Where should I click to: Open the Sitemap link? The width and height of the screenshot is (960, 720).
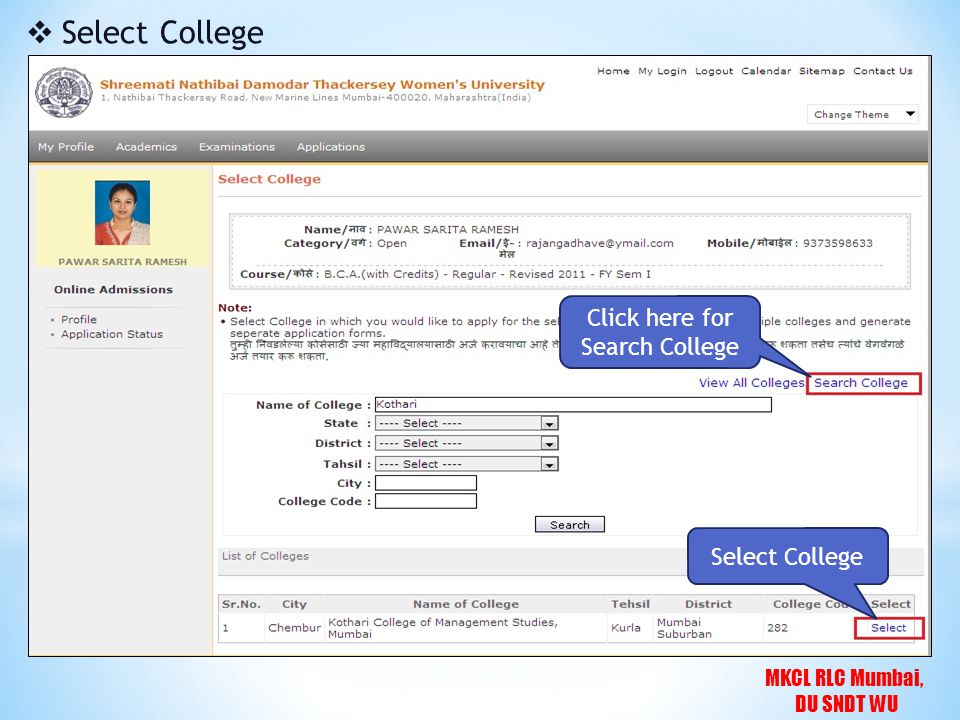(822, 71)
